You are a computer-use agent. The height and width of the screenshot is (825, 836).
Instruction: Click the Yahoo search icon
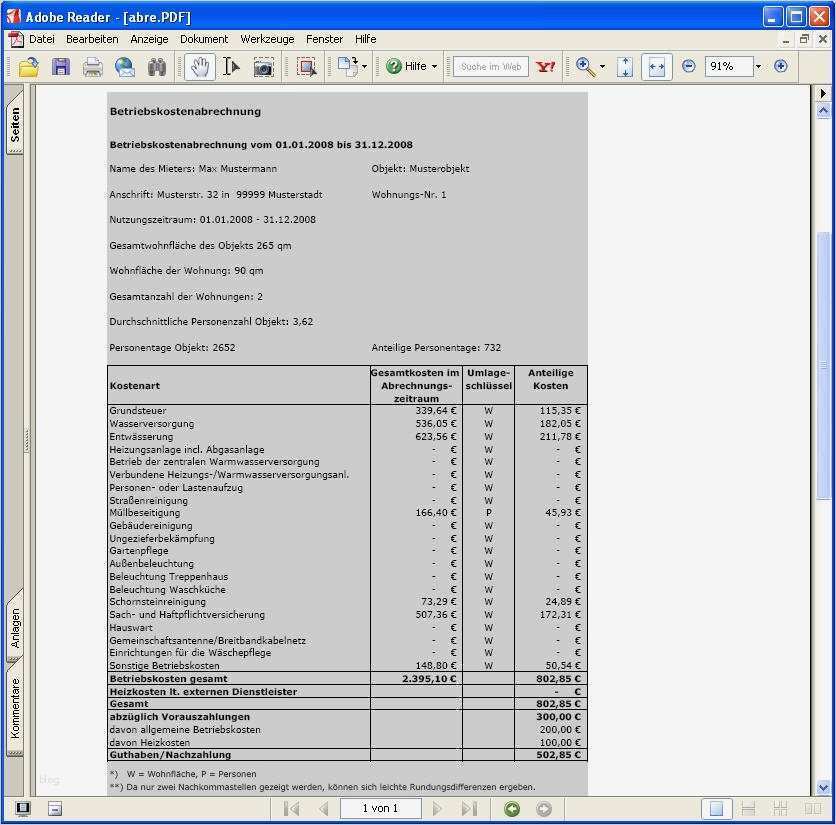tap(546, 66)
